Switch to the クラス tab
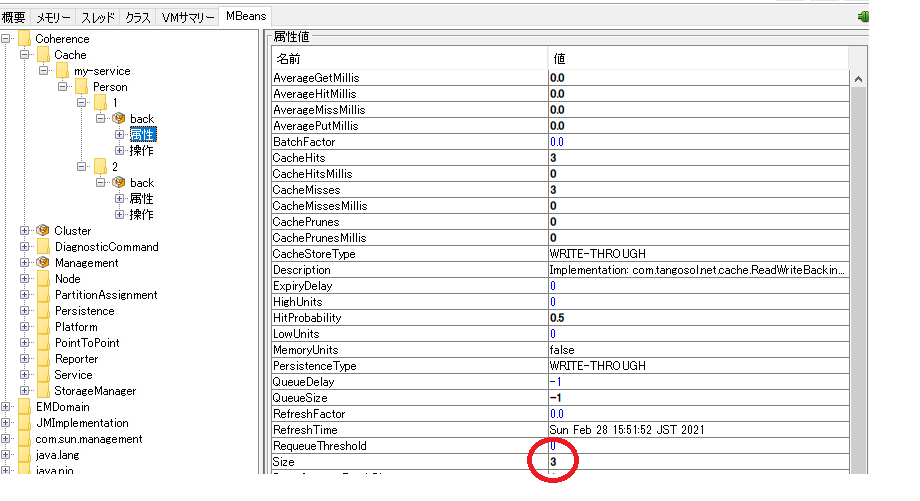This screenshot has width=920, height=501. coord(138,17)
